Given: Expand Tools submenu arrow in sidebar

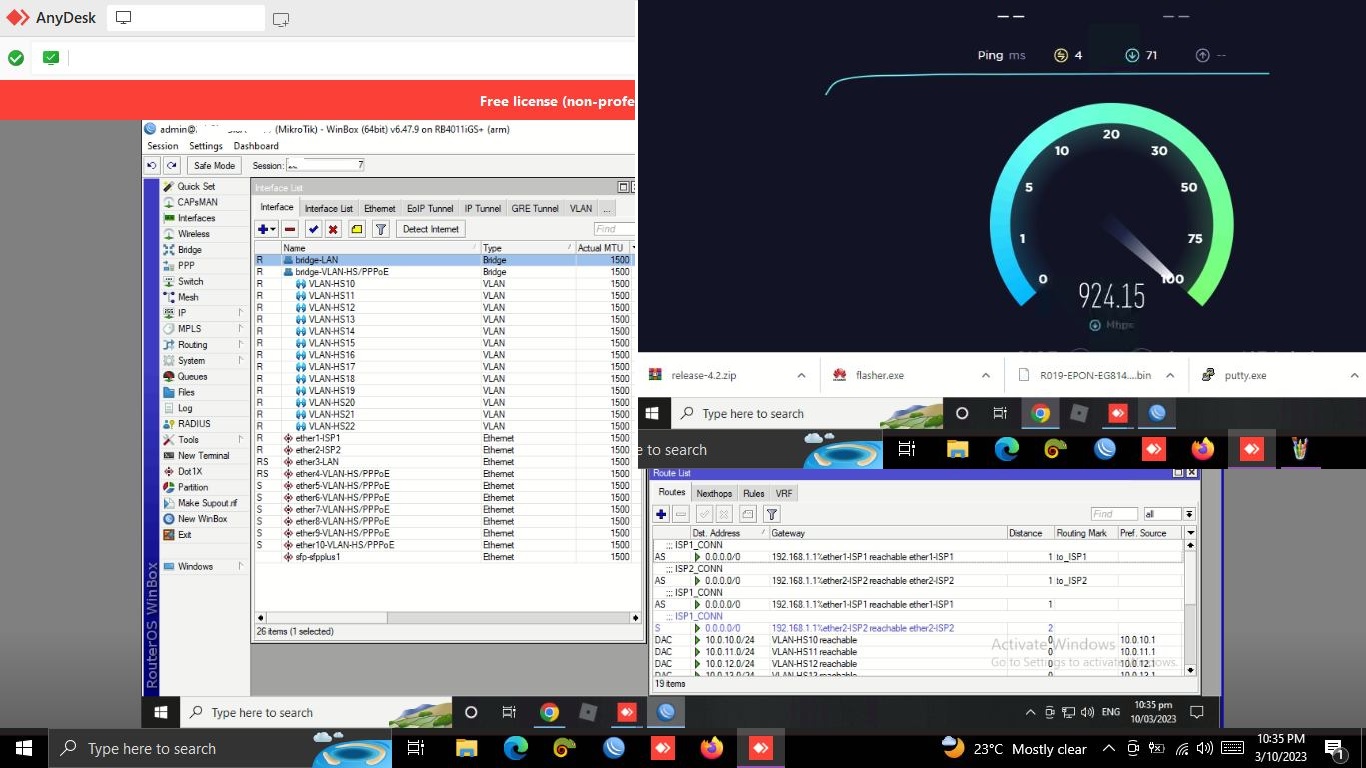Looking at the screenshot, I should point(241,440).
